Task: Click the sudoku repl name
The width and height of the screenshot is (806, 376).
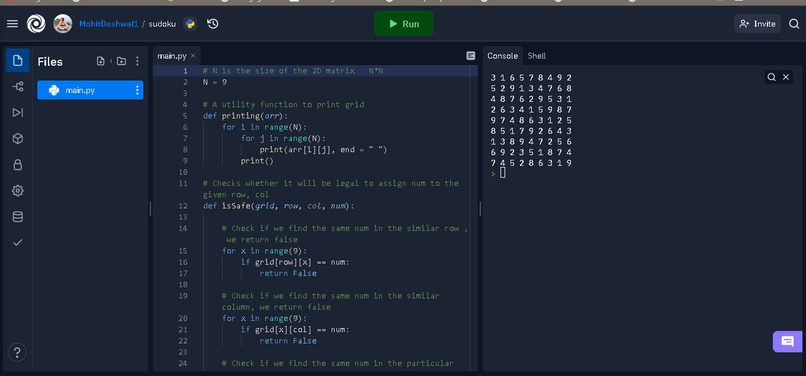Action: [162, 24]
